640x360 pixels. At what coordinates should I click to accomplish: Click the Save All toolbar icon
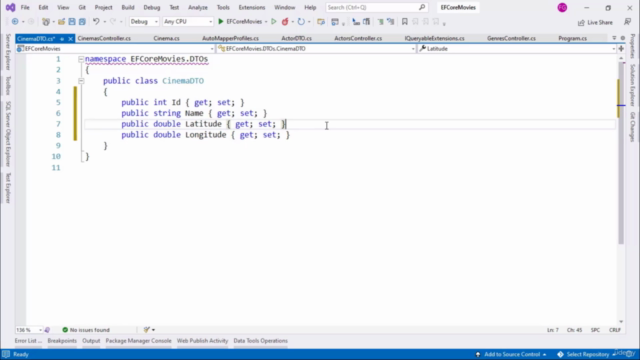[82, 22]
